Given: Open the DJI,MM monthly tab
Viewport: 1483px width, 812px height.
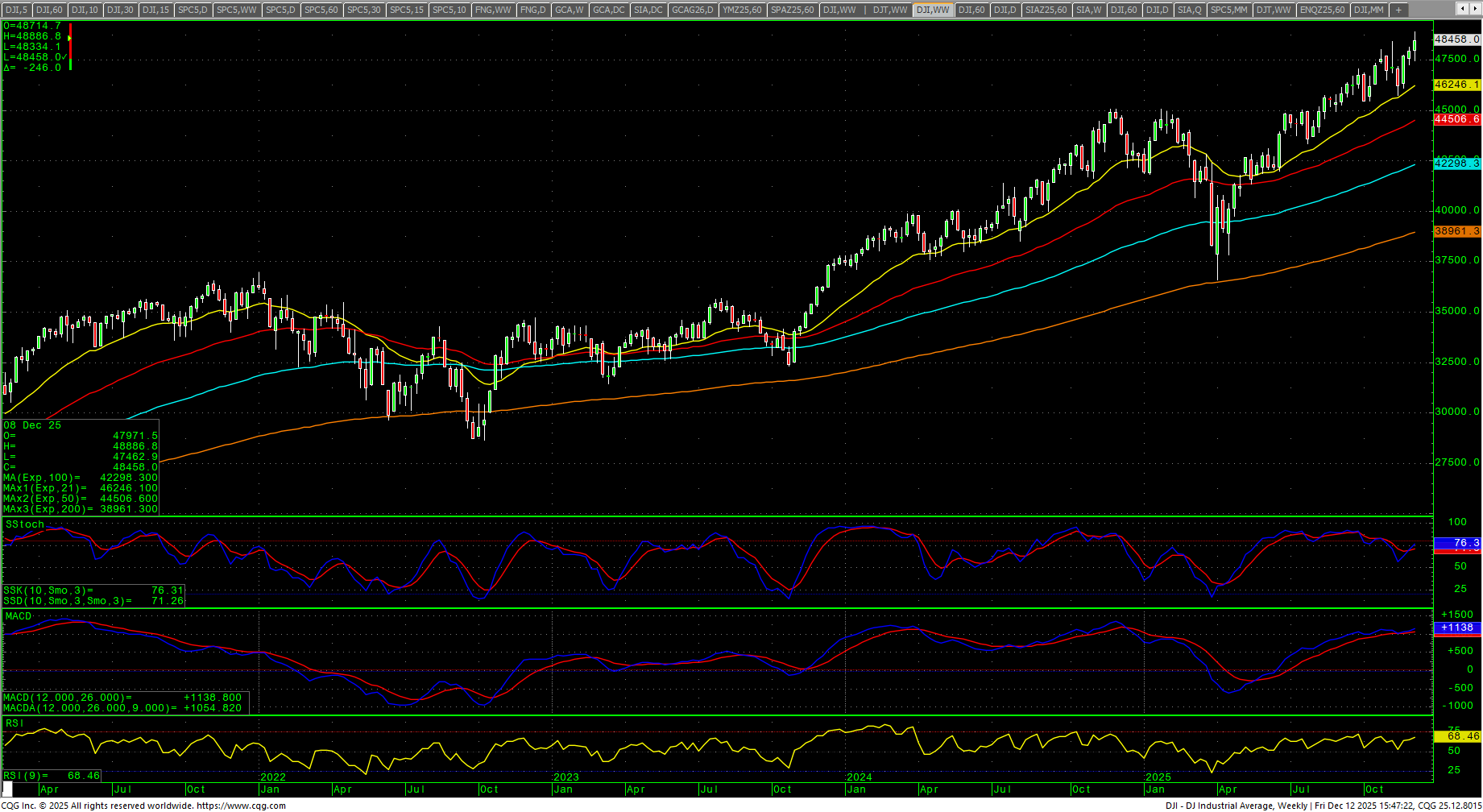Looking at the screenshot, I should coord(1369,10).
